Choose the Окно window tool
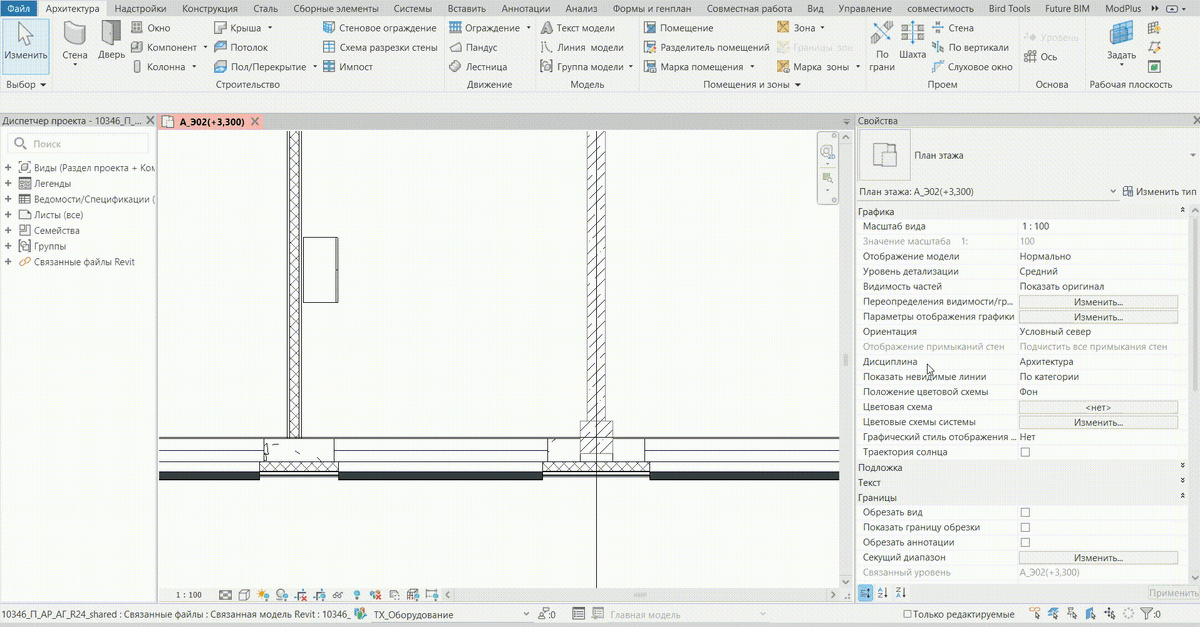 (151, 28)
